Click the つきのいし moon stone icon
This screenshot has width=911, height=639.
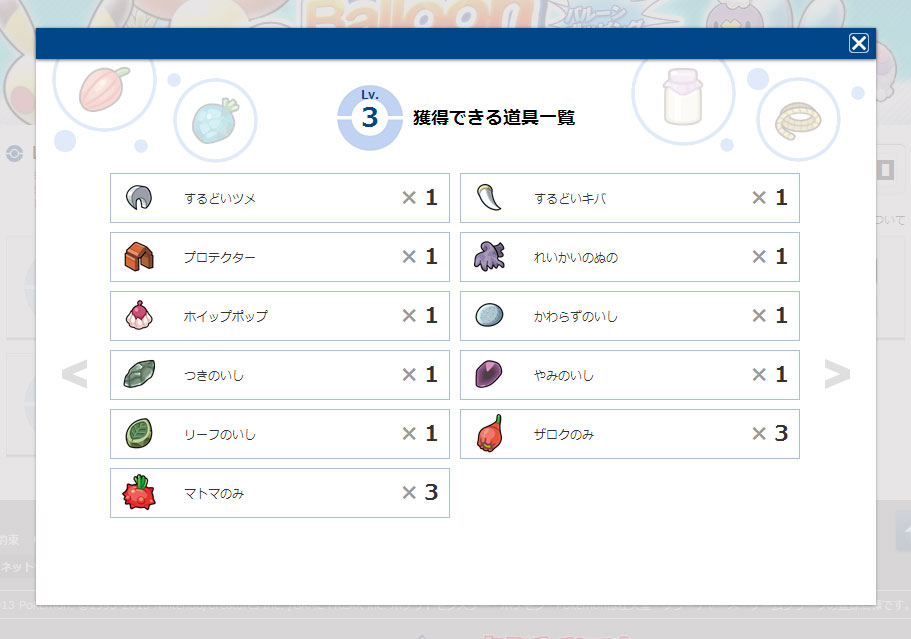pyautogui.click(x=139, y=374)
